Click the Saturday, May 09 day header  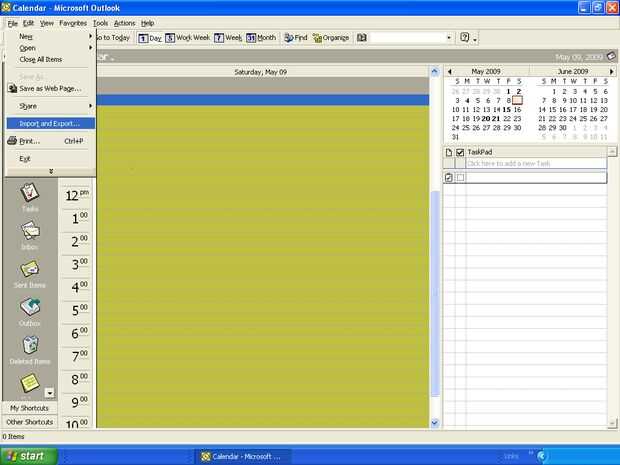tap(261, 72)
